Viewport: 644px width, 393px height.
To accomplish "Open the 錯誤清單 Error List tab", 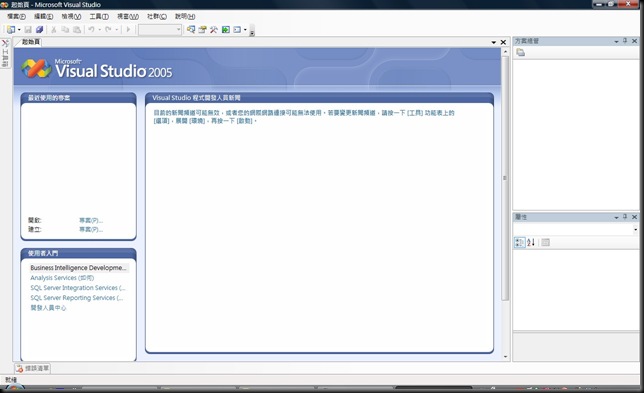I will coord(33,368).
